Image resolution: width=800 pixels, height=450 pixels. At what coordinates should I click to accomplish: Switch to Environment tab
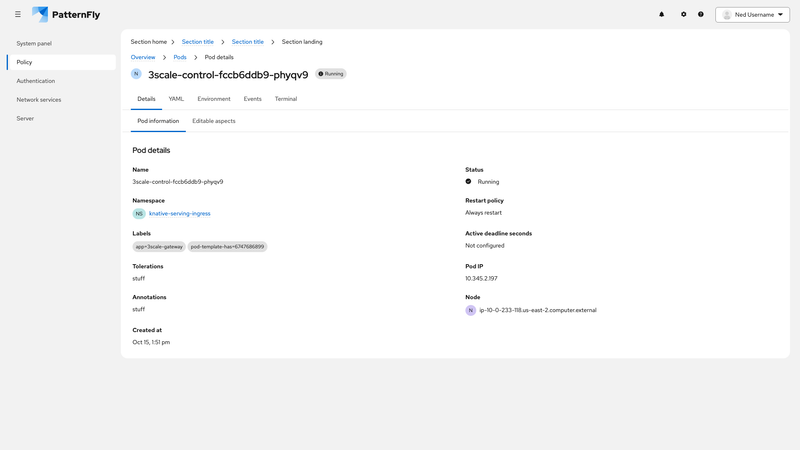point(214,99)
